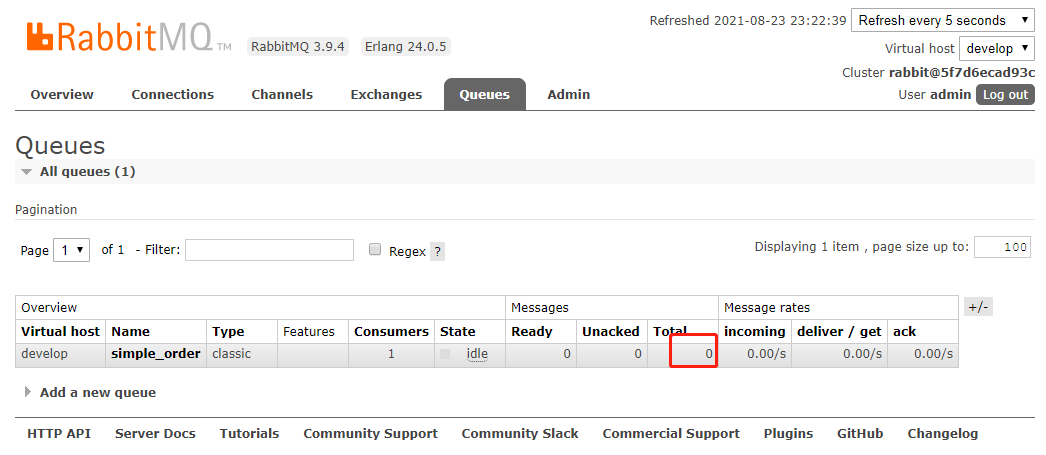The image size is (1046, 455).
Task: Sort by ack rate column
Action: pos(905,332)
